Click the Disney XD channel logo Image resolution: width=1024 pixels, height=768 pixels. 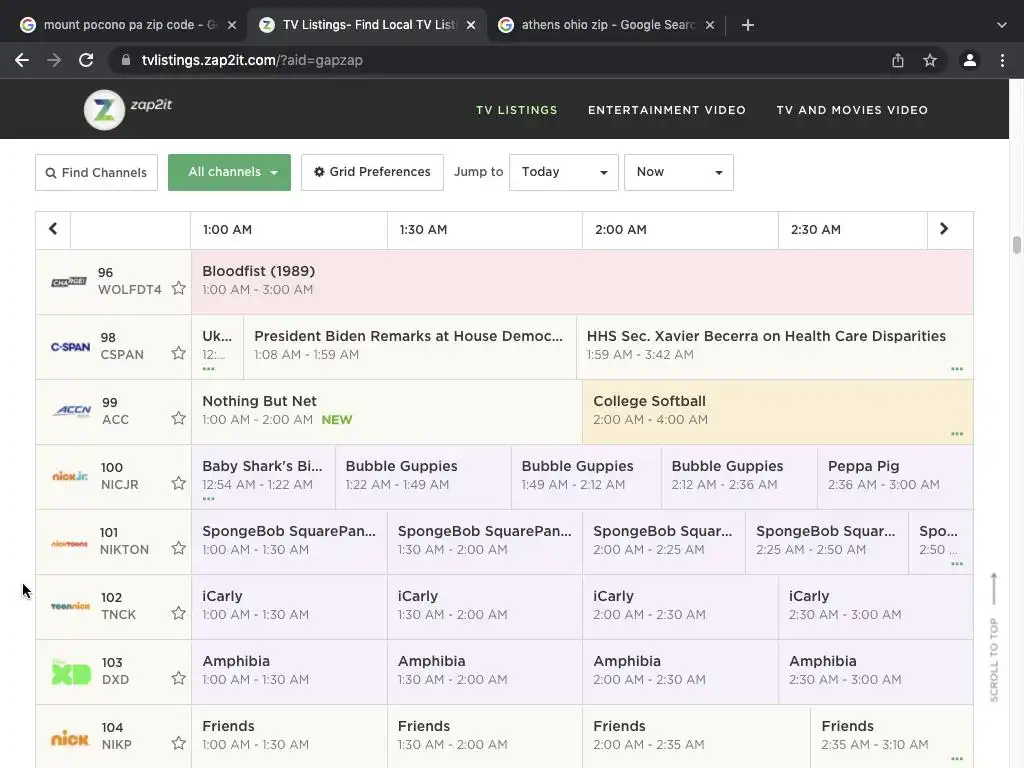(x=71, y=671)
